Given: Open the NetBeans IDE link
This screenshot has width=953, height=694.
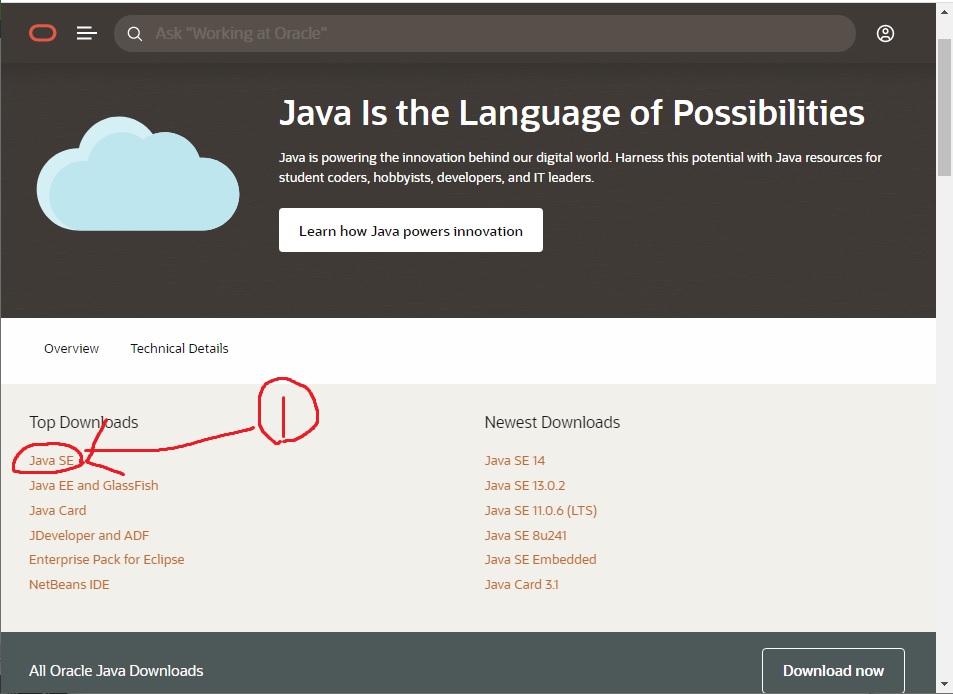Looking at the screenshot, I should [69, 585].
